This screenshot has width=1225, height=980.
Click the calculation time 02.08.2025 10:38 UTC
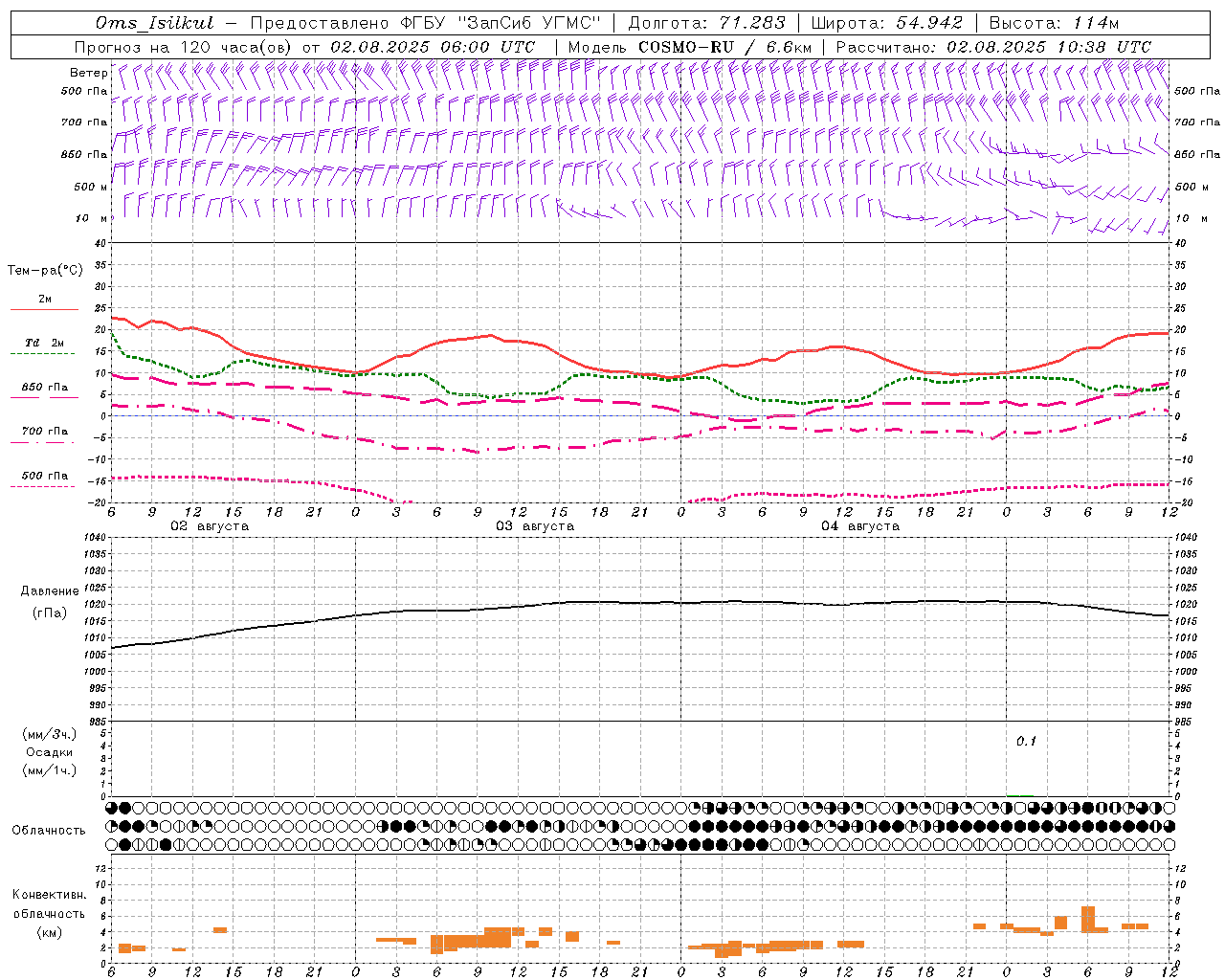click(1049, 47)
